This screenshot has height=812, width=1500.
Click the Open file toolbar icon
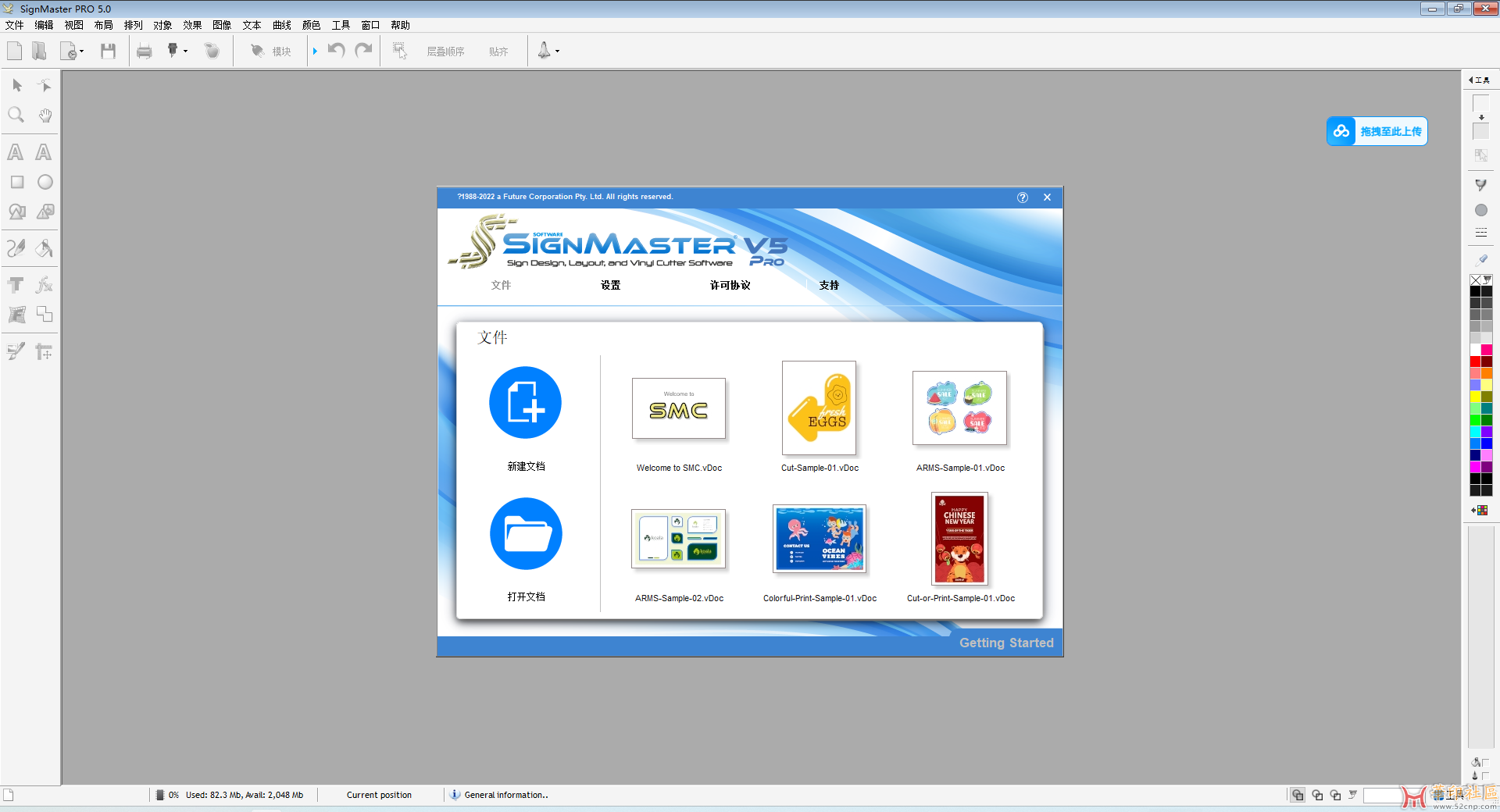tap(39, 52)
